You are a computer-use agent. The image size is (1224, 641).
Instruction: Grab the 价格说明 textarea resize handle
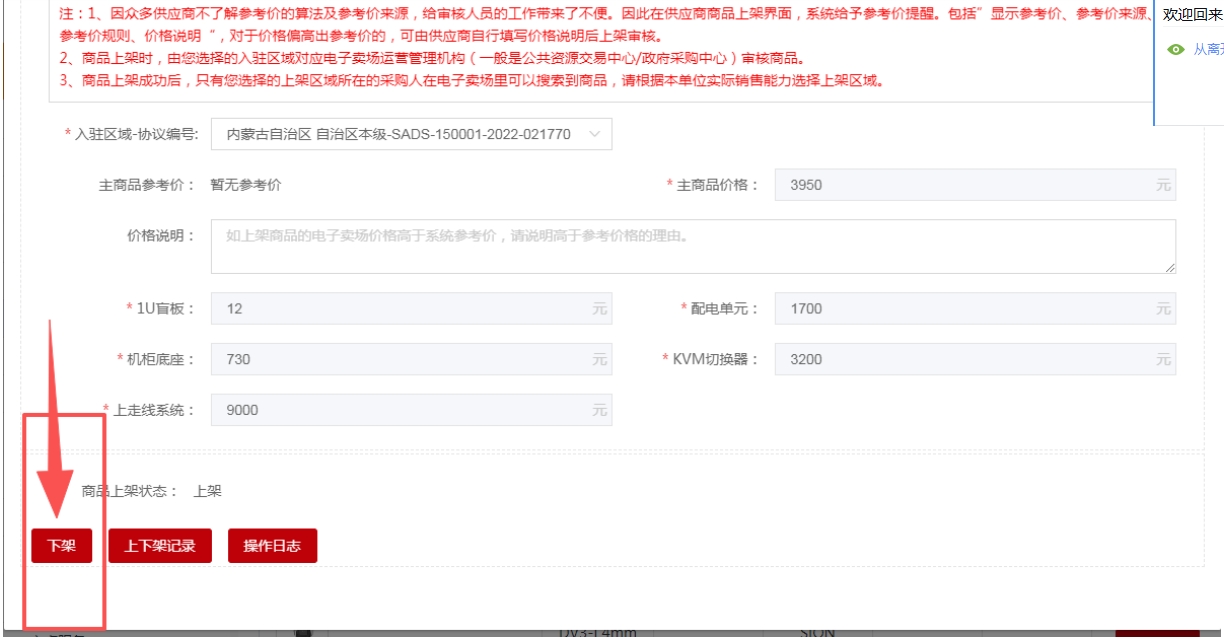coord(1169,267)
